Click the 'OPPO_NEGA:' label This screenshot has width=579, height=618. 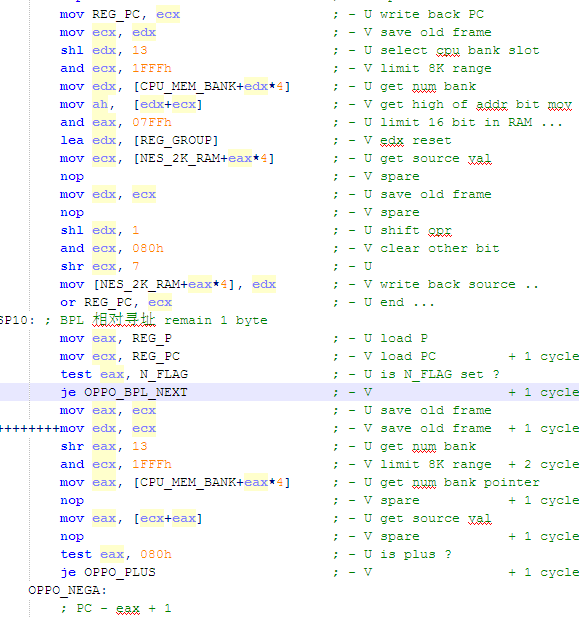coord(68,590)
